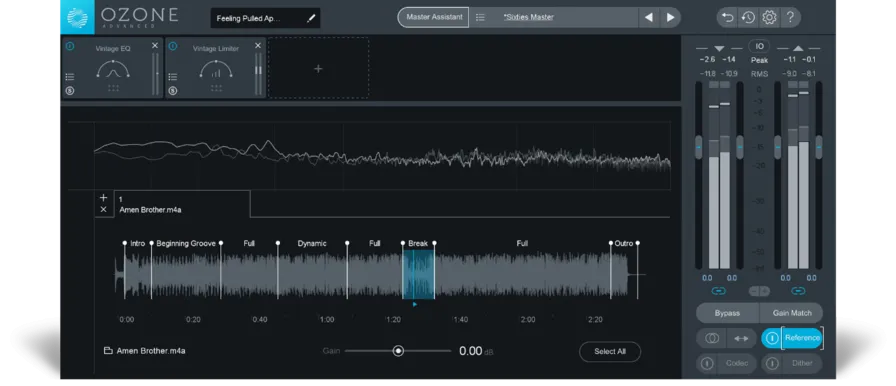Open the Dither panel button
Viewport: 896px width, 386px height.
(802, 363)
